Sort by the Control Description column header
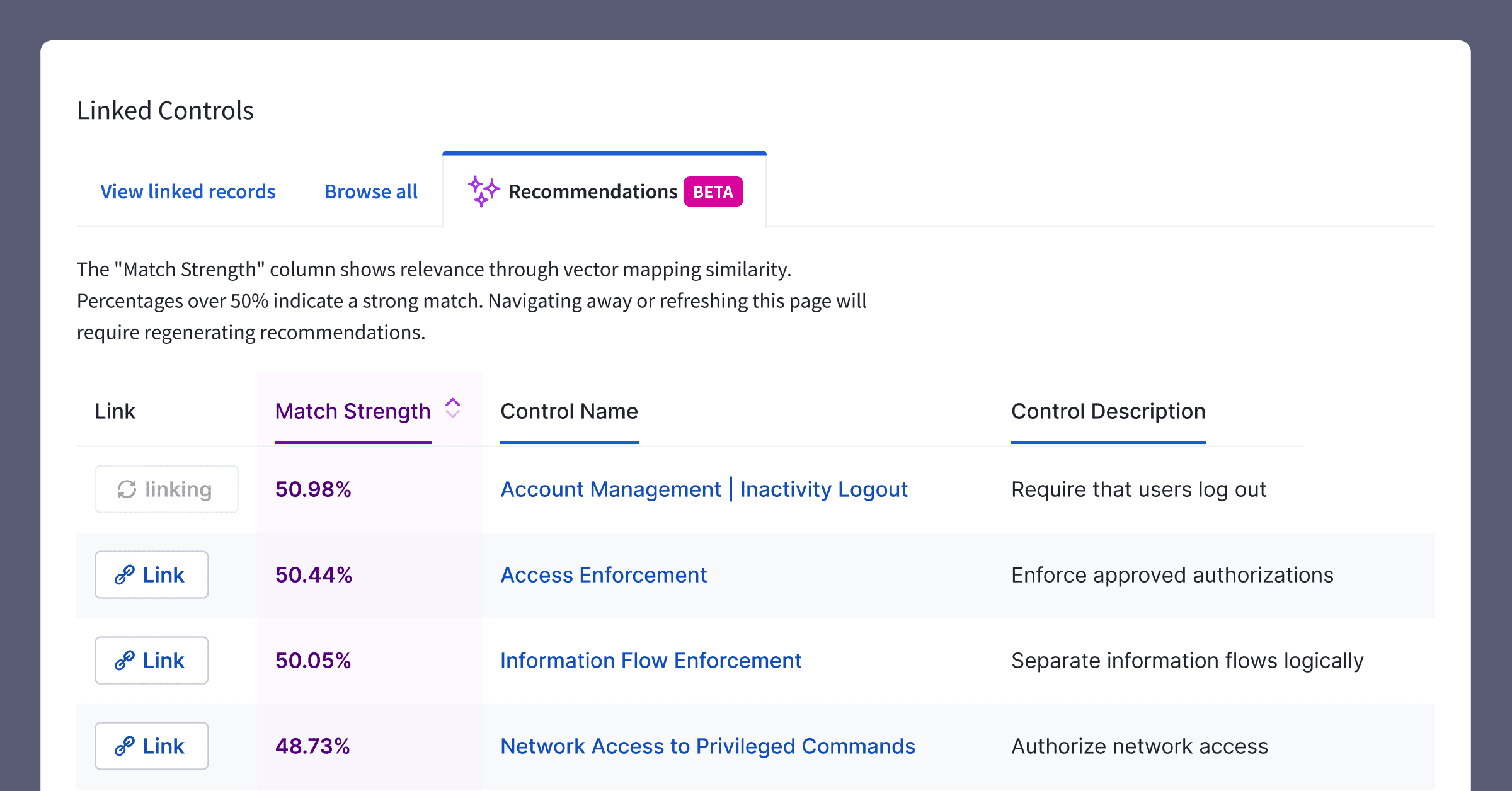 pyautogui.click(x=1108, y=411)
